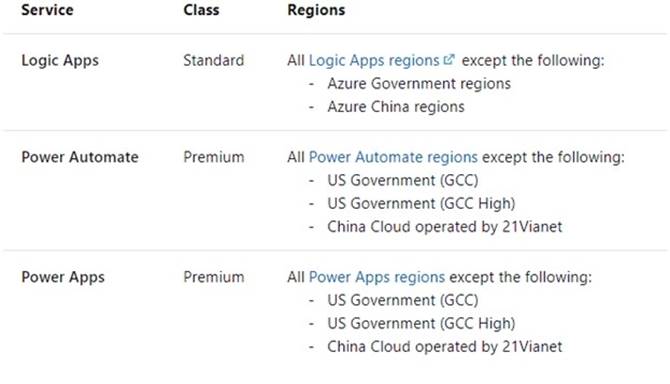Click the Premium class value for Power Apps
The width and height of the screenshot is (670, 384).
pyautogui.click(x=214, y=277)
